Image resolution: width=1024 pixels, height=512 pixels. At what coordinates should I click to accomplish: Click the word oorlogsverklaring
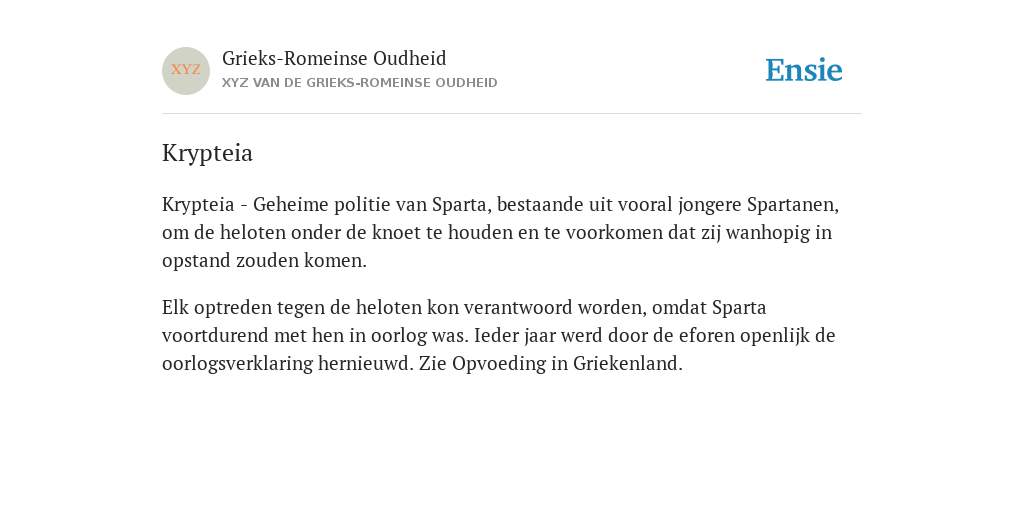tap(238, 364)
